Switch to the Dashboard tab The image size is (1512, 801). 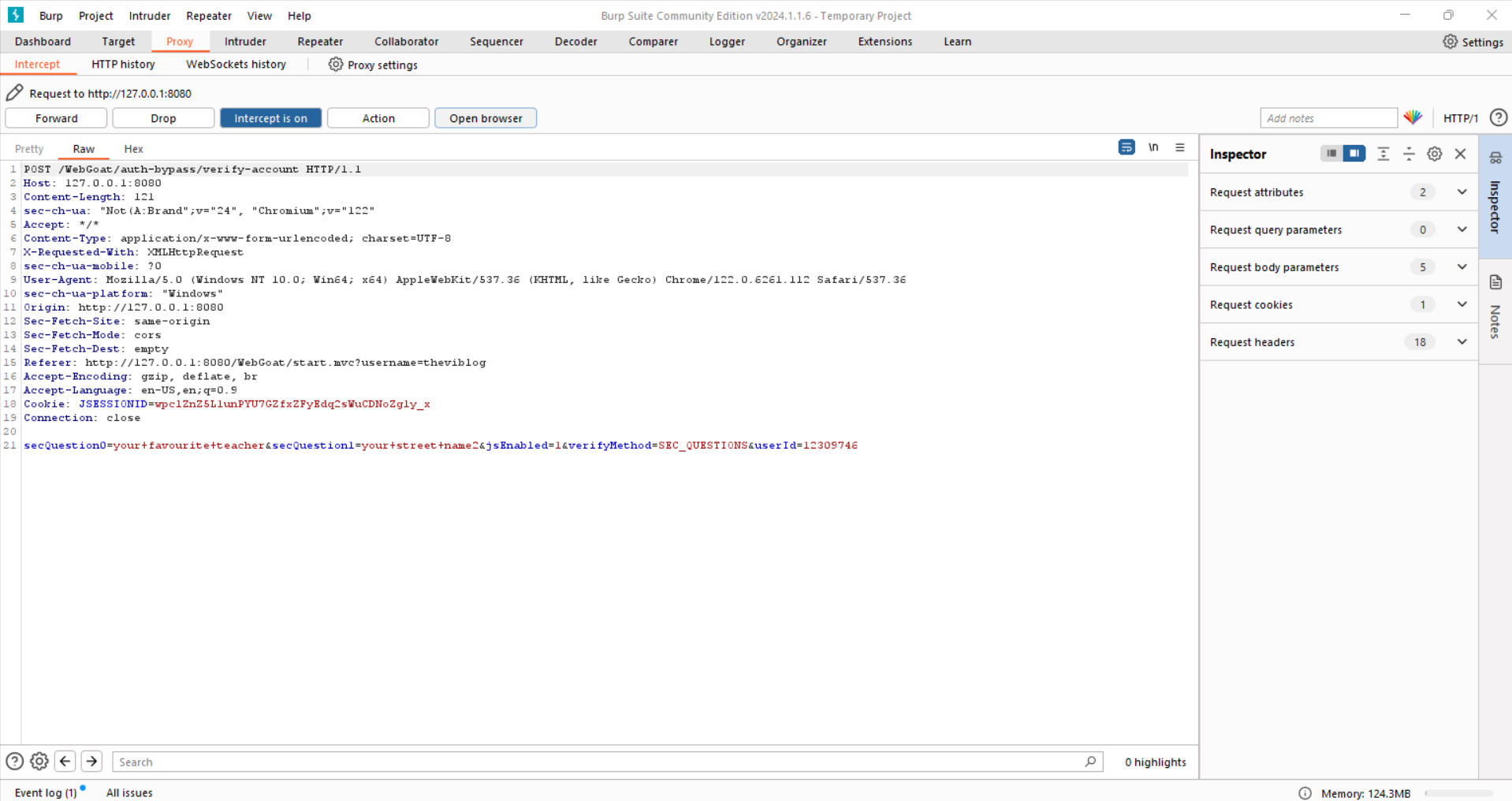(x=43, y=42)
